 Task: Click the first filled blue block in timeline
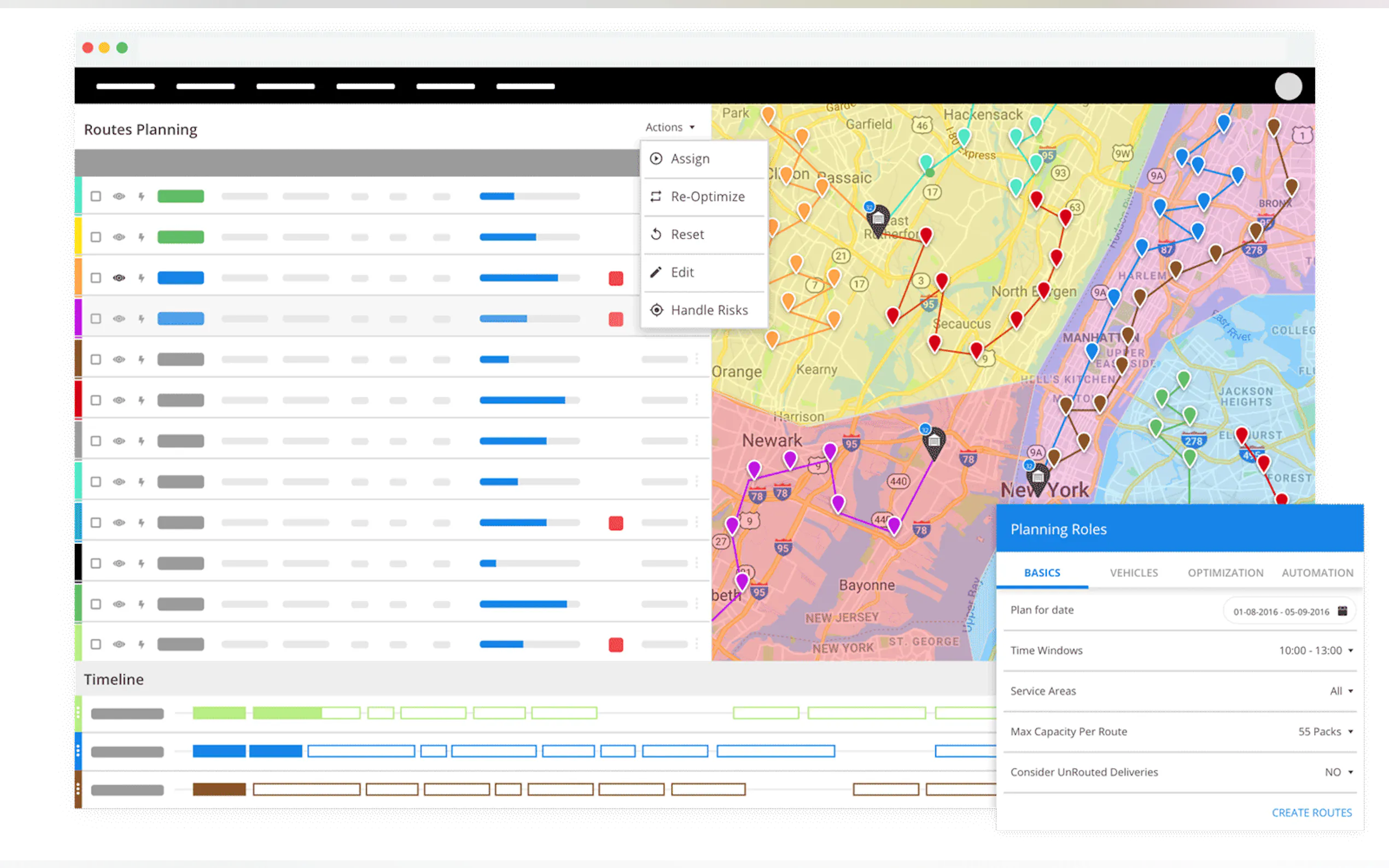point(219,751)
